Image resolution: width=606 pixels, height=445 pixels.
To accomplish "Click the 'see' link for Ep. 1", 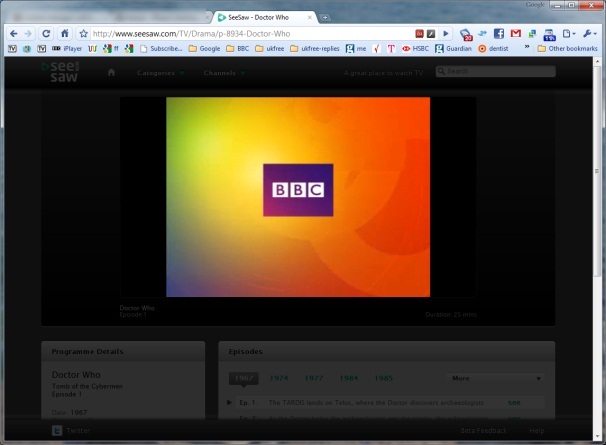I will pos(514,402).
